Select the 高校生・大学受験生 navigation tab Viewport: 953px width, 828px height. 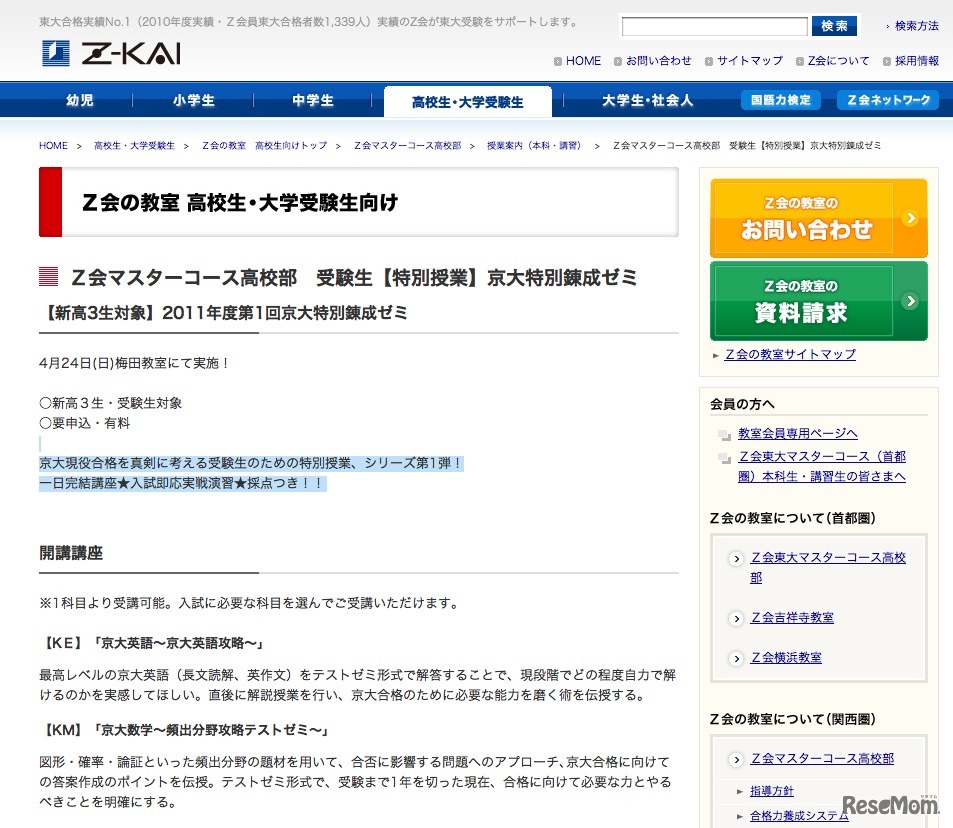click(x=467, y=102)
